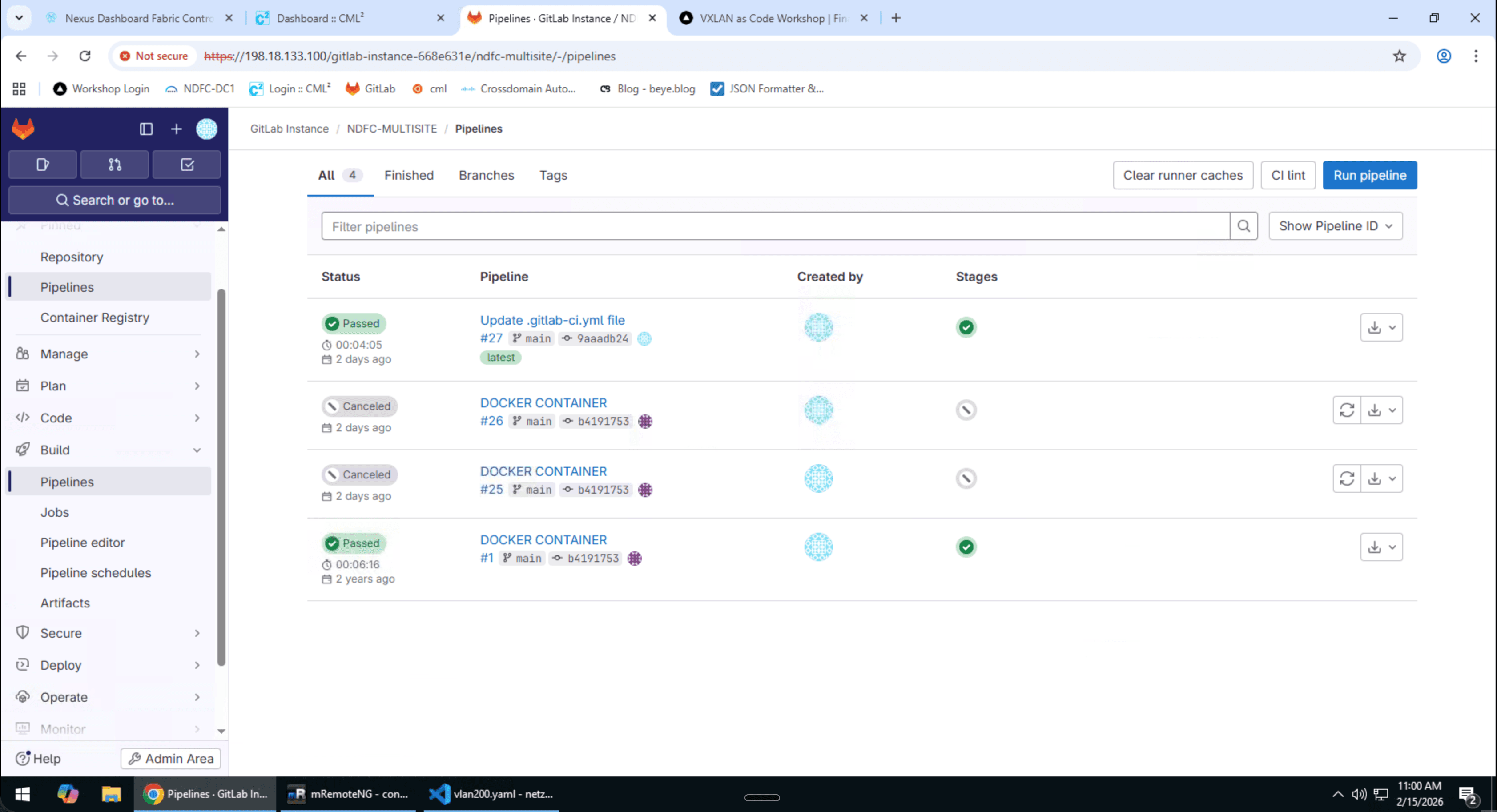1497x812 pixels.
Task: Open the to-do list icon in sidebar
Action: (x=186, y=165)
